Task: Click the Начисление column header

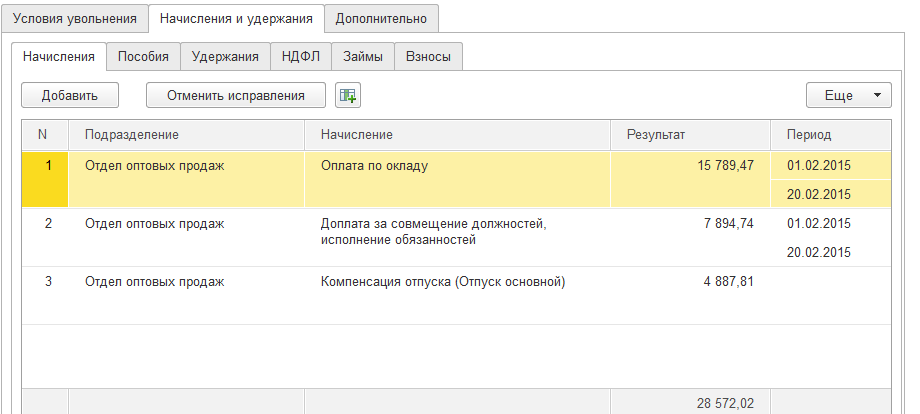Action: [x=457, y=134]
